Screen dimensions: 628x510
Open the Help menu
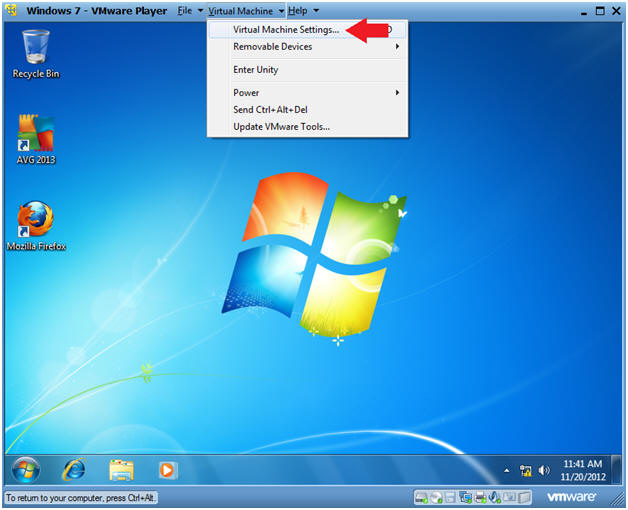click(303, 11)
